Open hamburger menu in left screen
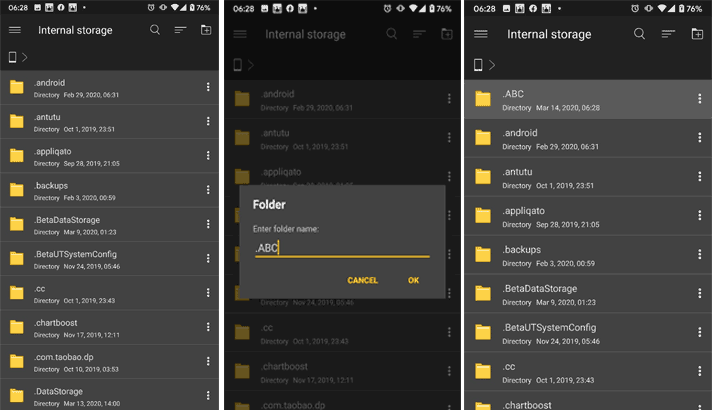 [x=15, y=30]
